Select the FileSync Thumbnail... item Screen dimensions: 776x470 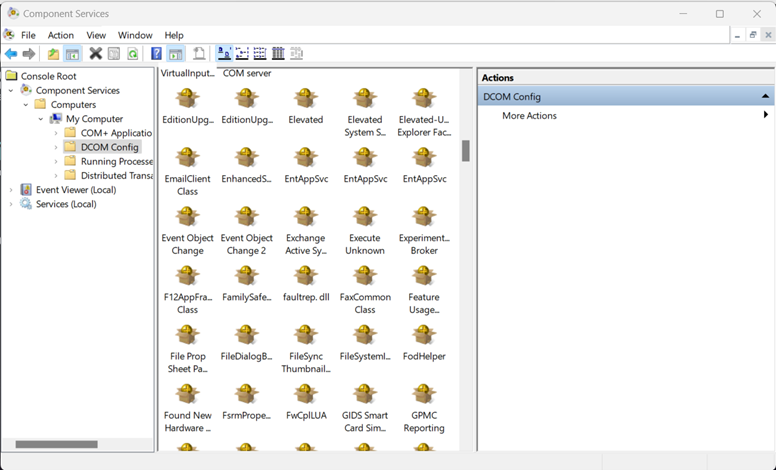pos(305,349)
